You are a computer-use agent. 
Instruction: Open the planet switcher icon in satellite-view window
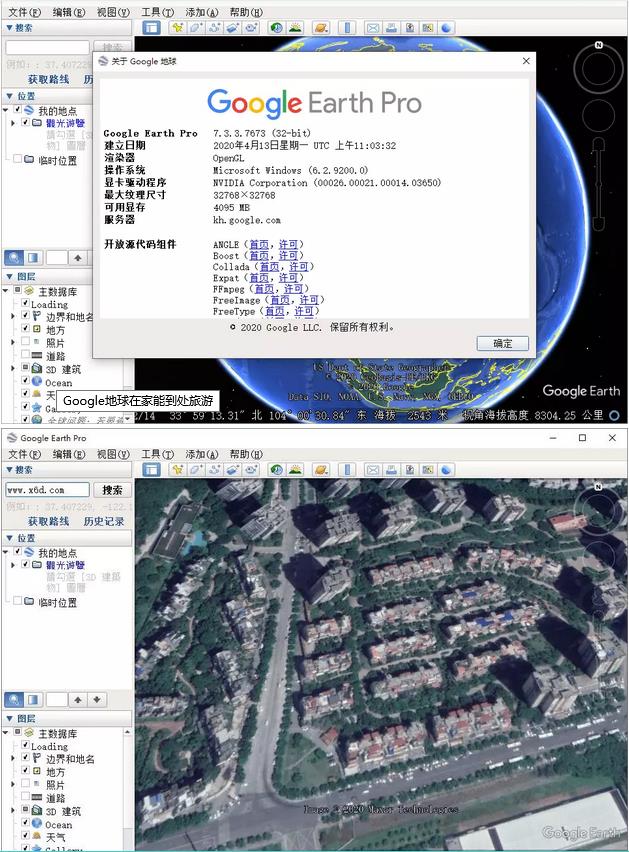coord(321,469)
